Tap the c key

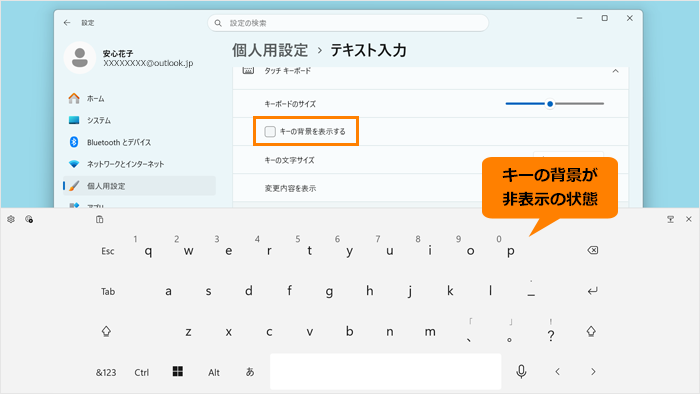269,332
